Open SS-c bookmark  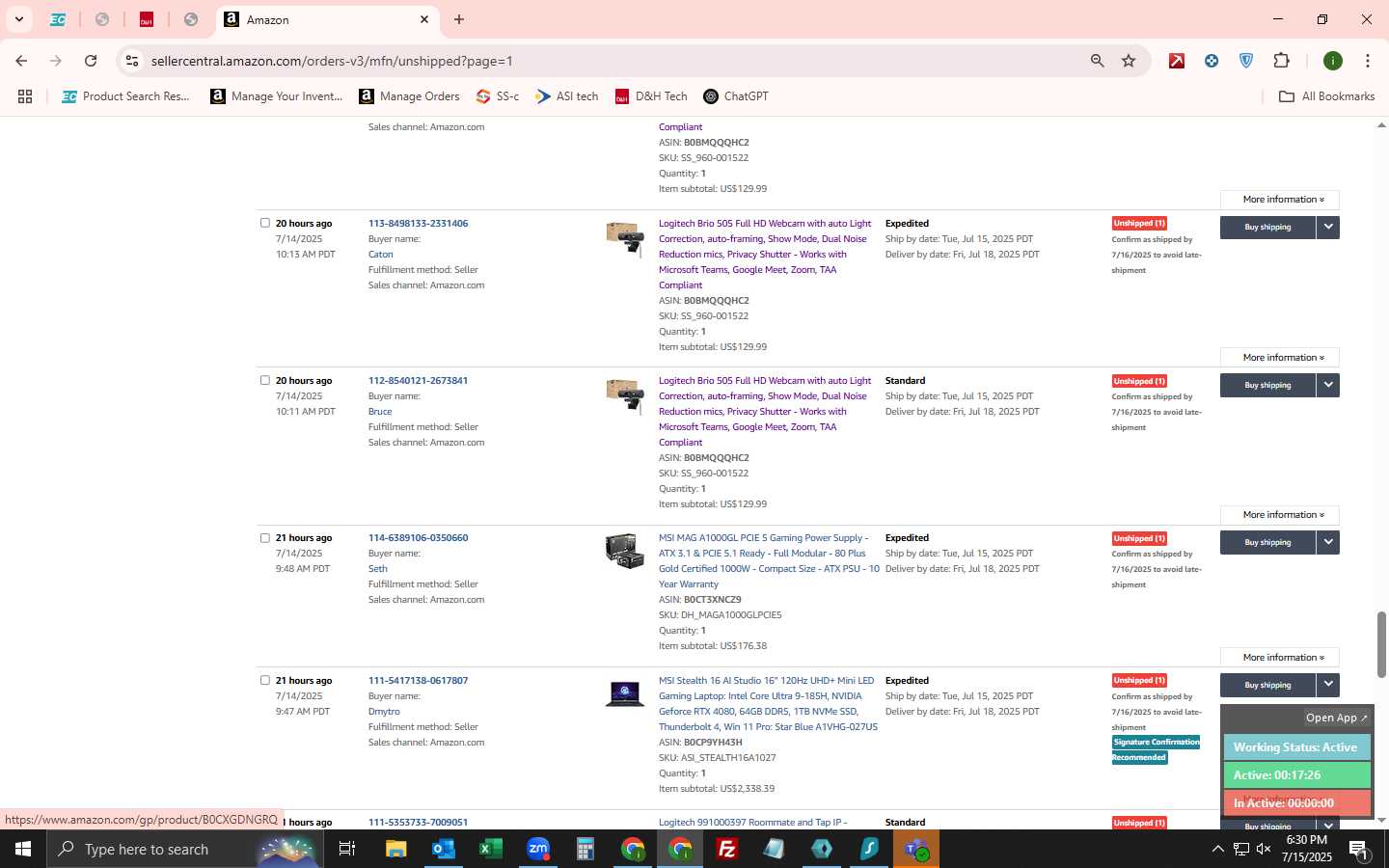pos(498,96)
